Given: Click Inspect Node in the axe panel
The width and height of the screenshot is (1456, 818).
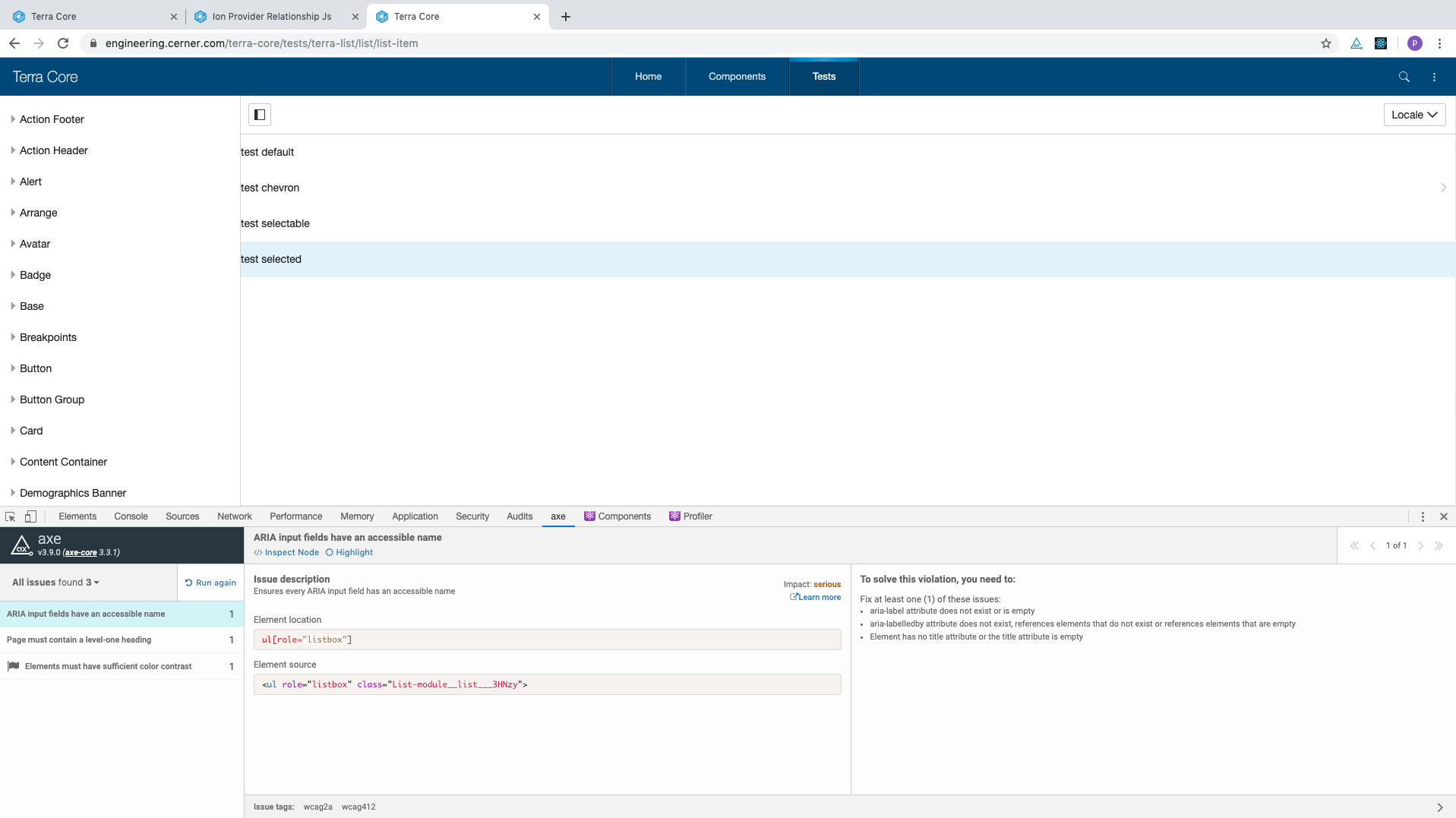Looking at the screenshot, I should [x=286, y=552].
